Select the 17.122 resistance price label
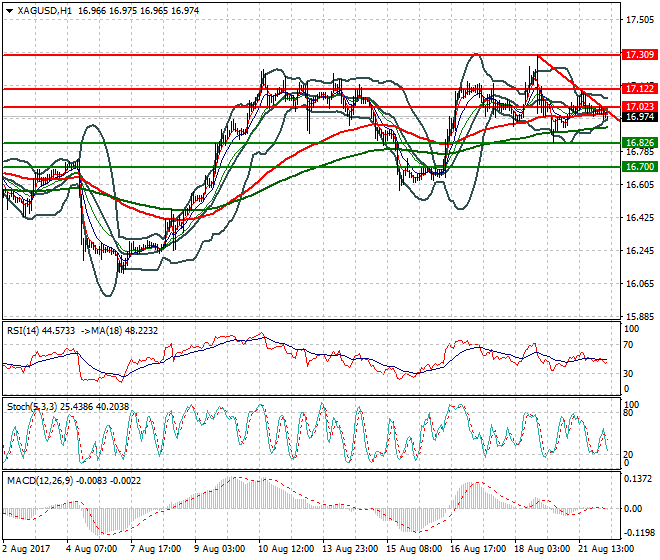This screenshot has height=560, width=660. tap(639, 89)
